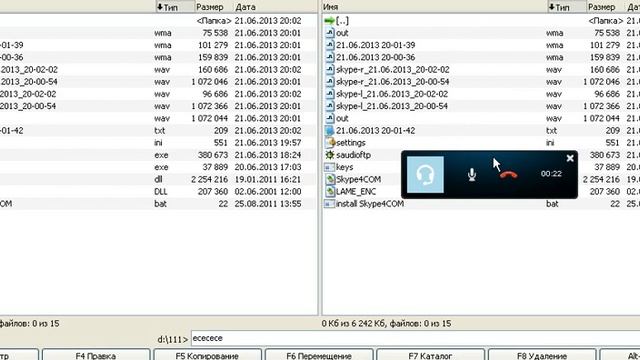640x360 pixels.
Task: Click left panel date 20.06.2013 17:03
Action: click(268, 167)
